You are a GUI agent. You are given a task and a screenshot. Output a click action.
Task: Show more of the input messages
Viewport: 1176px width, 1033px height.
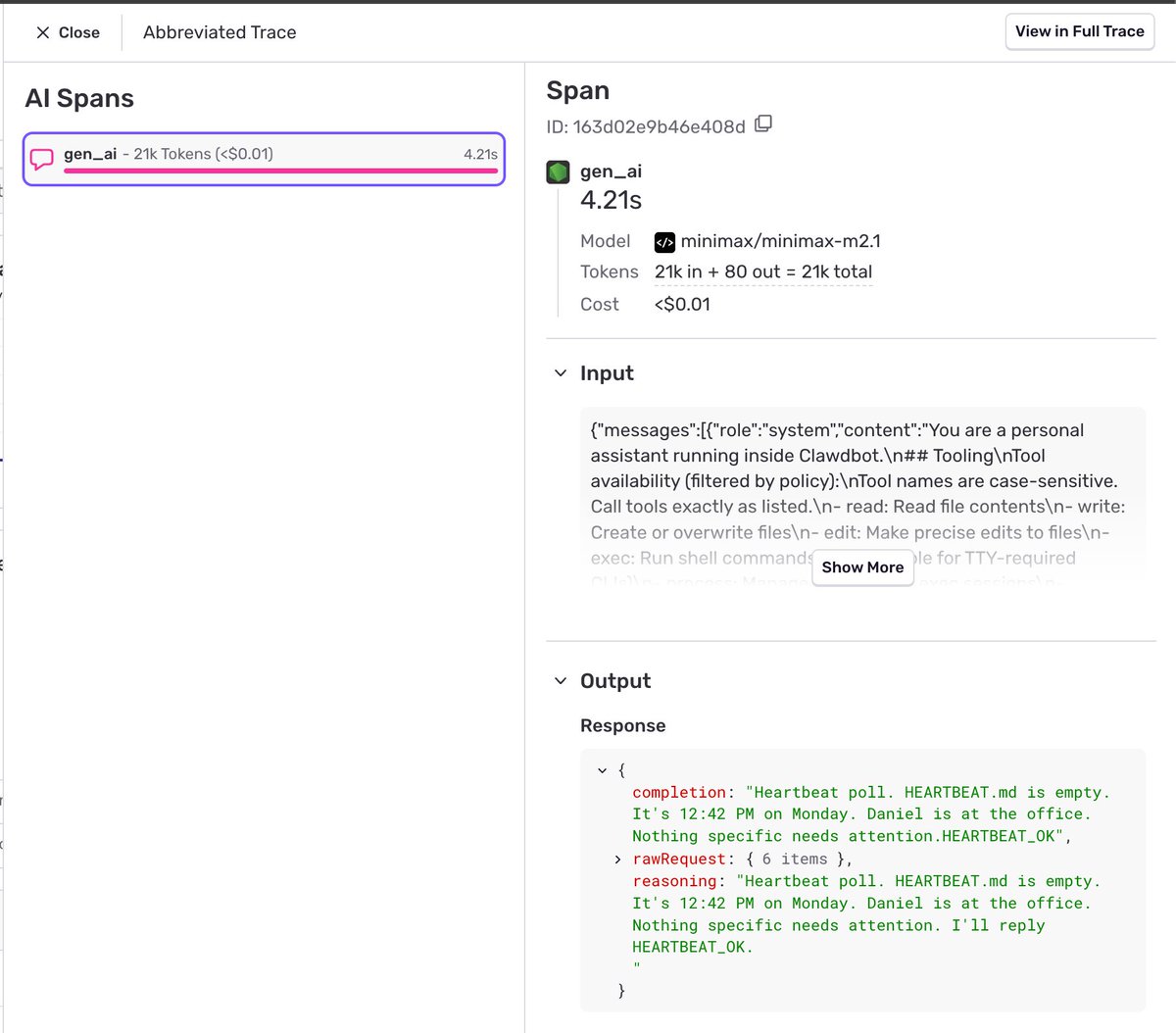862,567
